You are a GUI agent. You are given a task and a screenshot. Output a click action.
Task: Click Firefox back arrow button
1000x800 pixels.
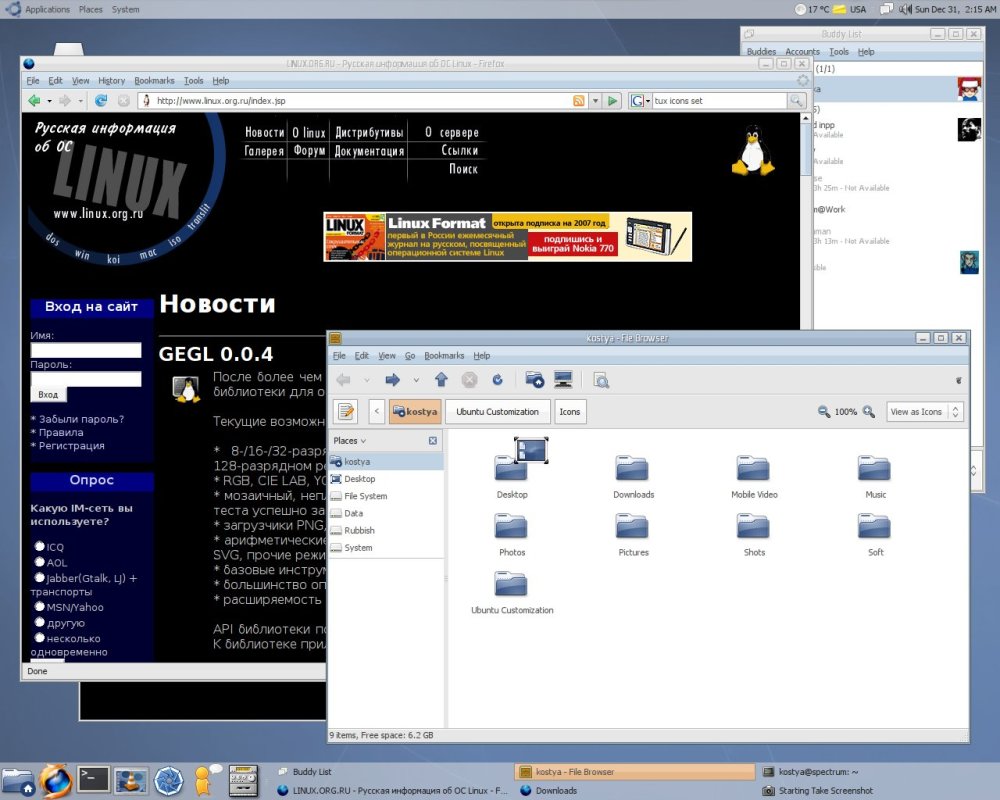(34, 100)
